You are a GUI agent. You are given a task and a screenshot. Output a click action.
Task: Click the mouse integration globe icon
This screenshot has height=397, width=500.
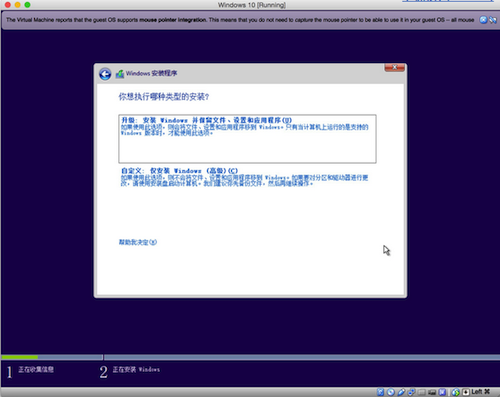455,392
